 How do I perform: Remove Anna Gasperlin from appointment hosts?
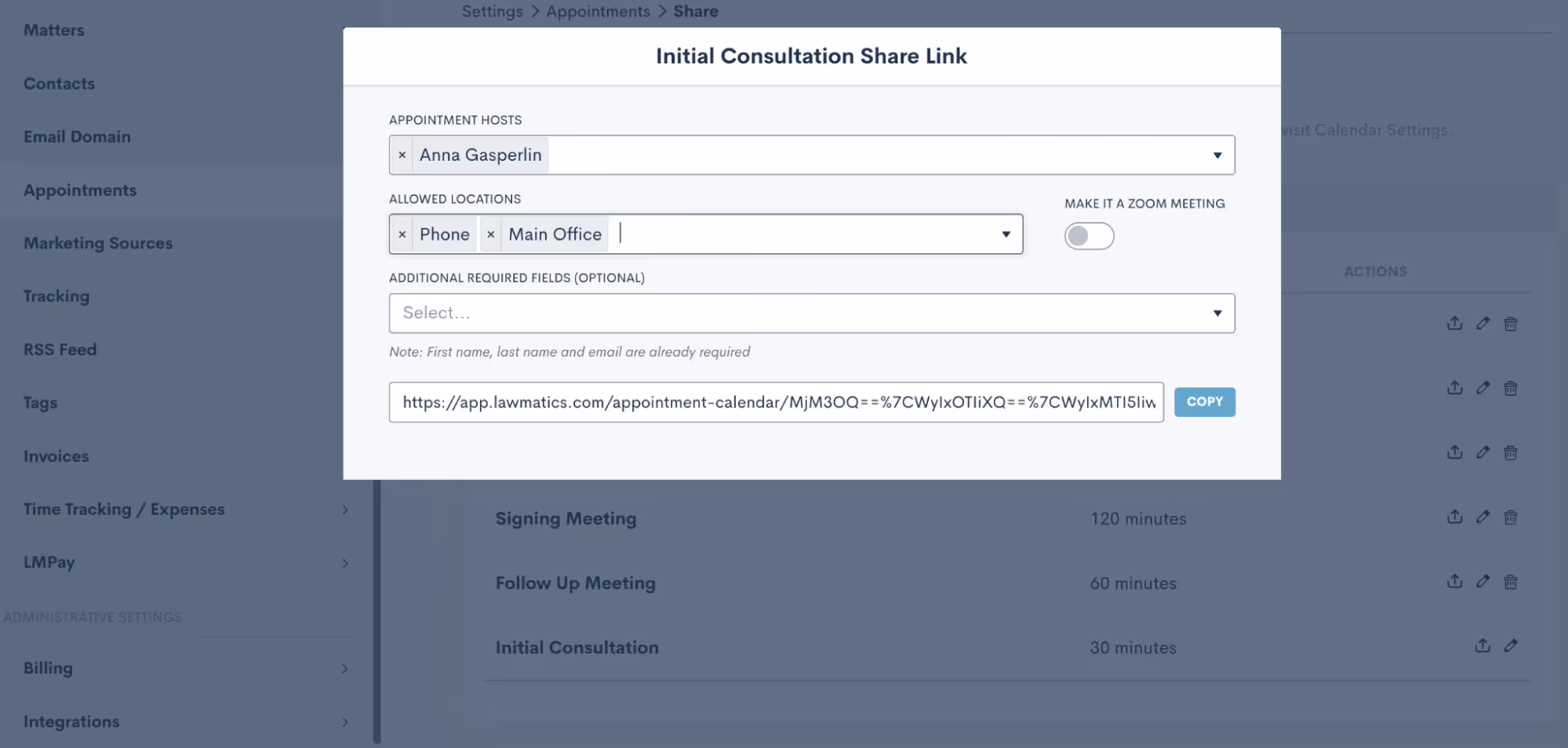coord(402,155)
